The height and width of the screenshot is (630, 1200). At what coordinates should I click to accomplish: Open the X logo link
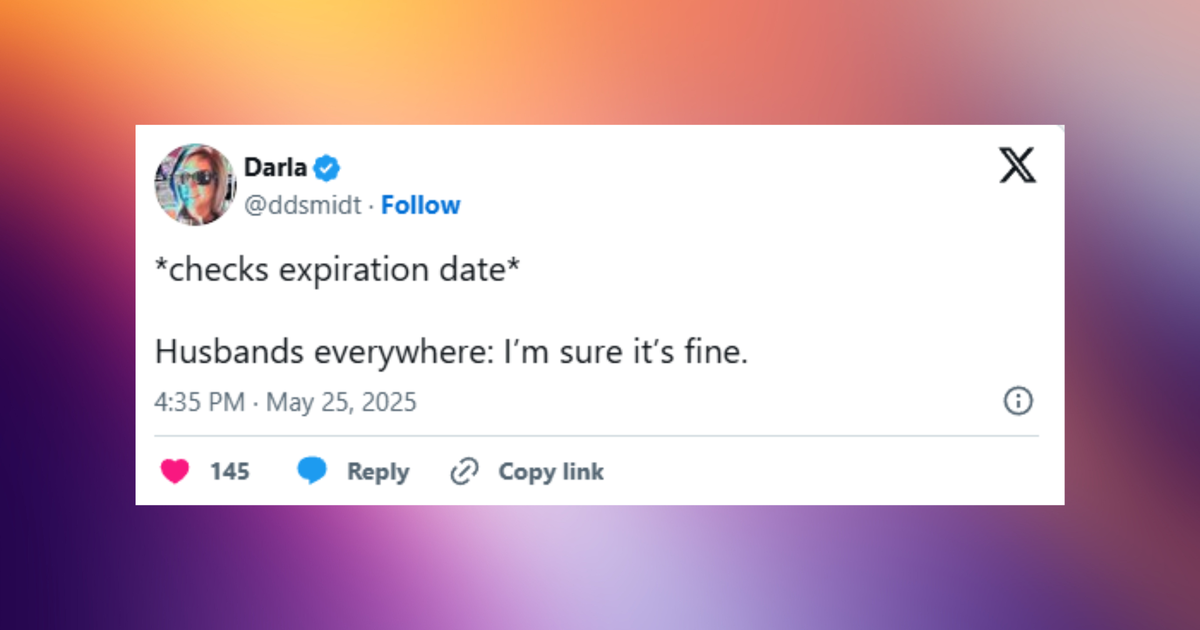point(1018,165)
